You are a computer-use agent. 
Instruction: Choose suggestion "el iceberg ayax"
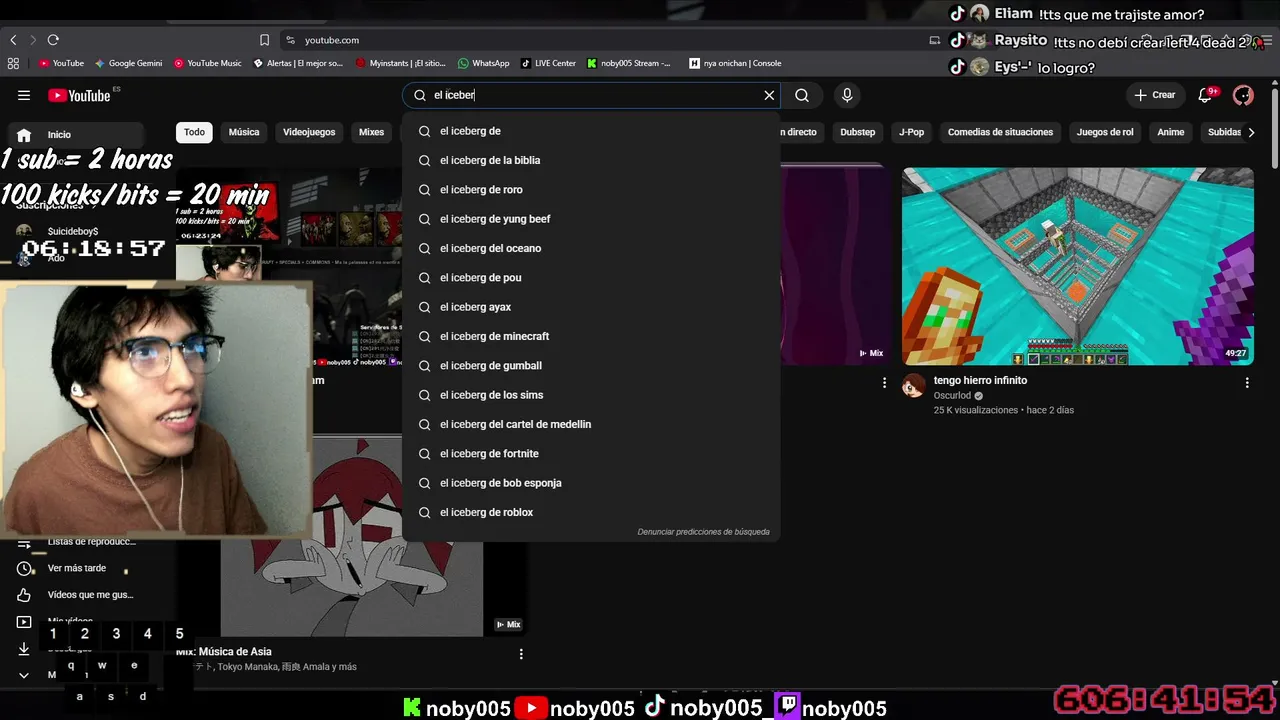(x=591, y=307)
